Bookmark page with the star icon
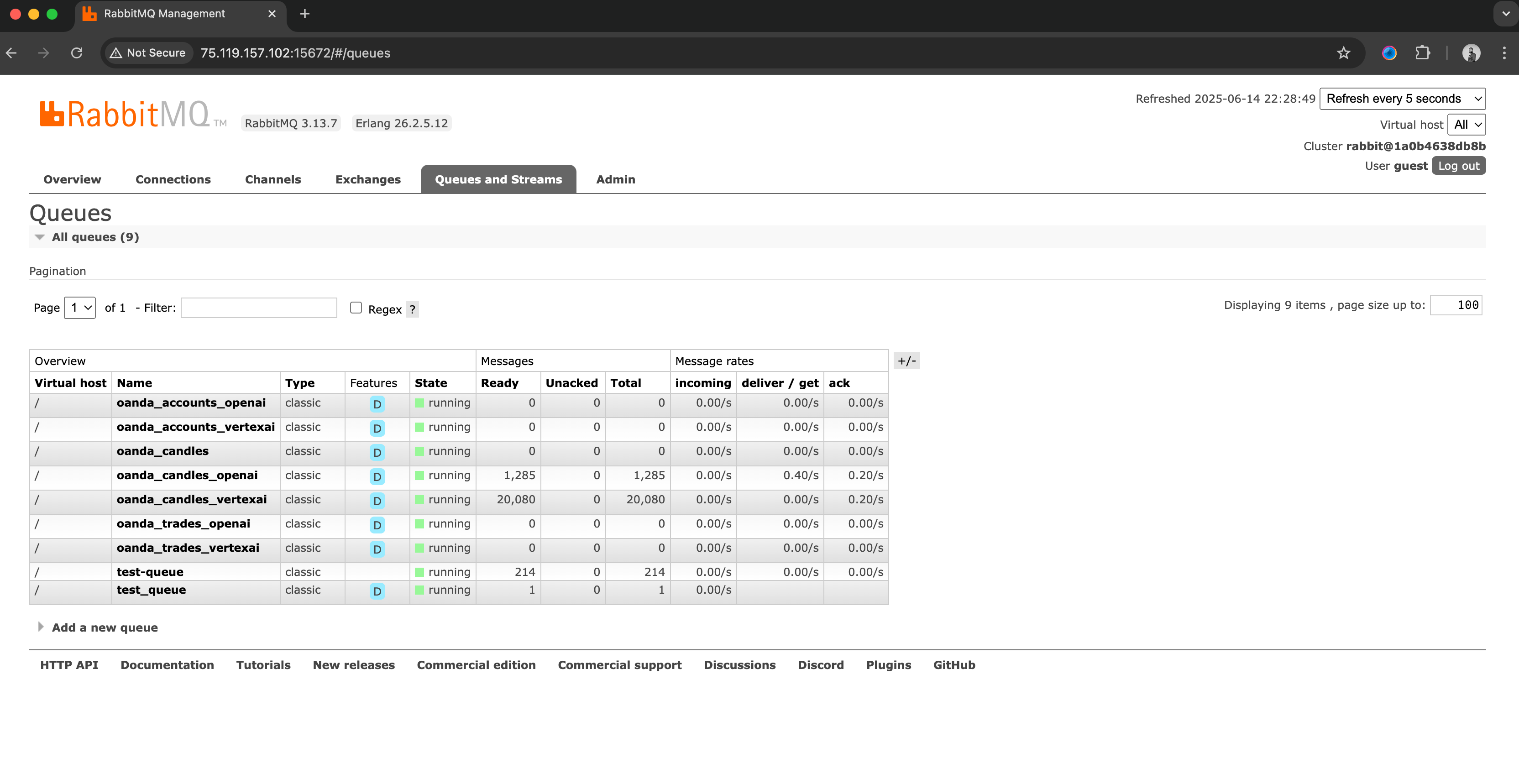This screenshot has height=784, width=1519. click(1343, 53)
